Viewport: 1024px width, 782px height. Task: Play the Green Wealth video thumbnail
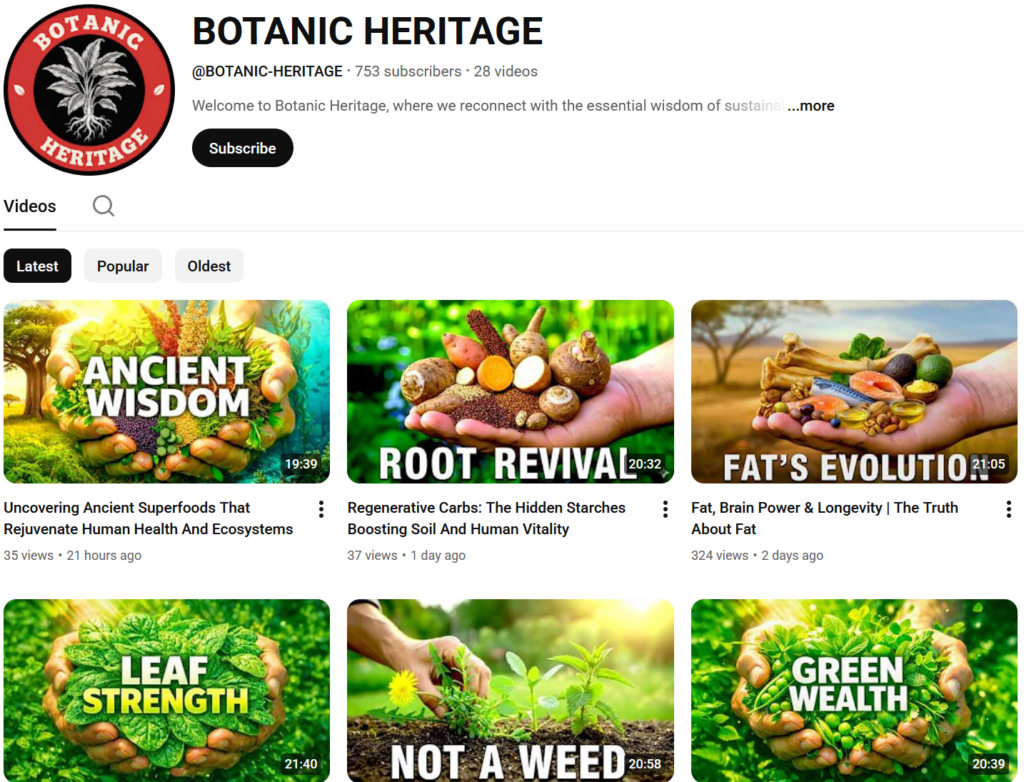point(854,691)
